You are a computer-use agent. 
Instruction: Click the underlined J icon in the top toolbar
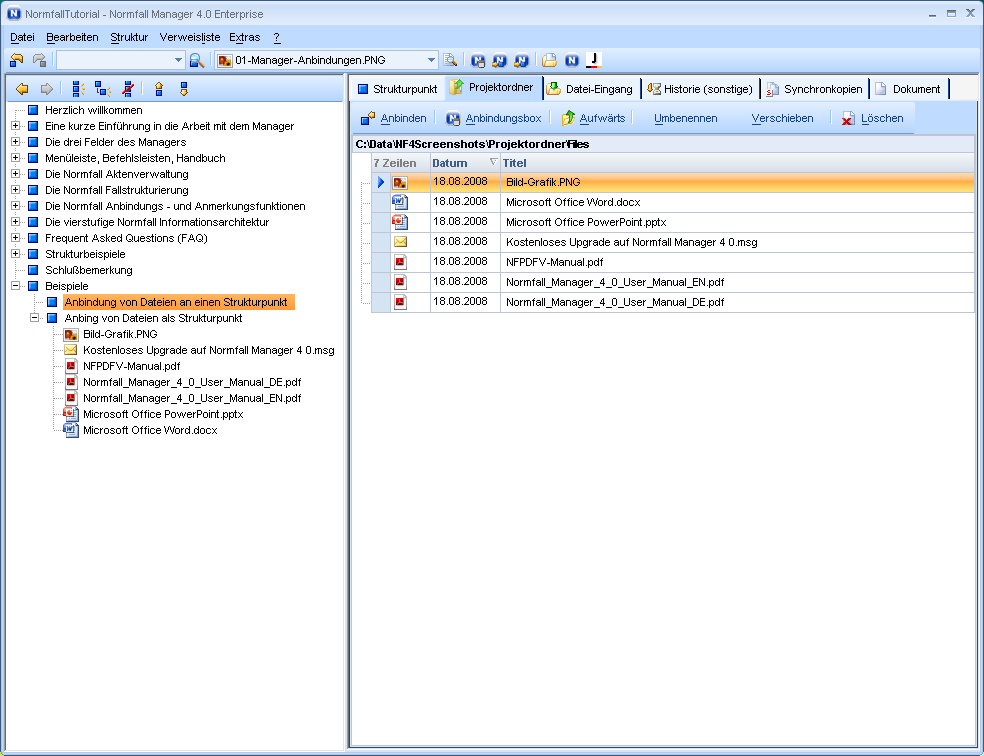click(x=593, y=60)
